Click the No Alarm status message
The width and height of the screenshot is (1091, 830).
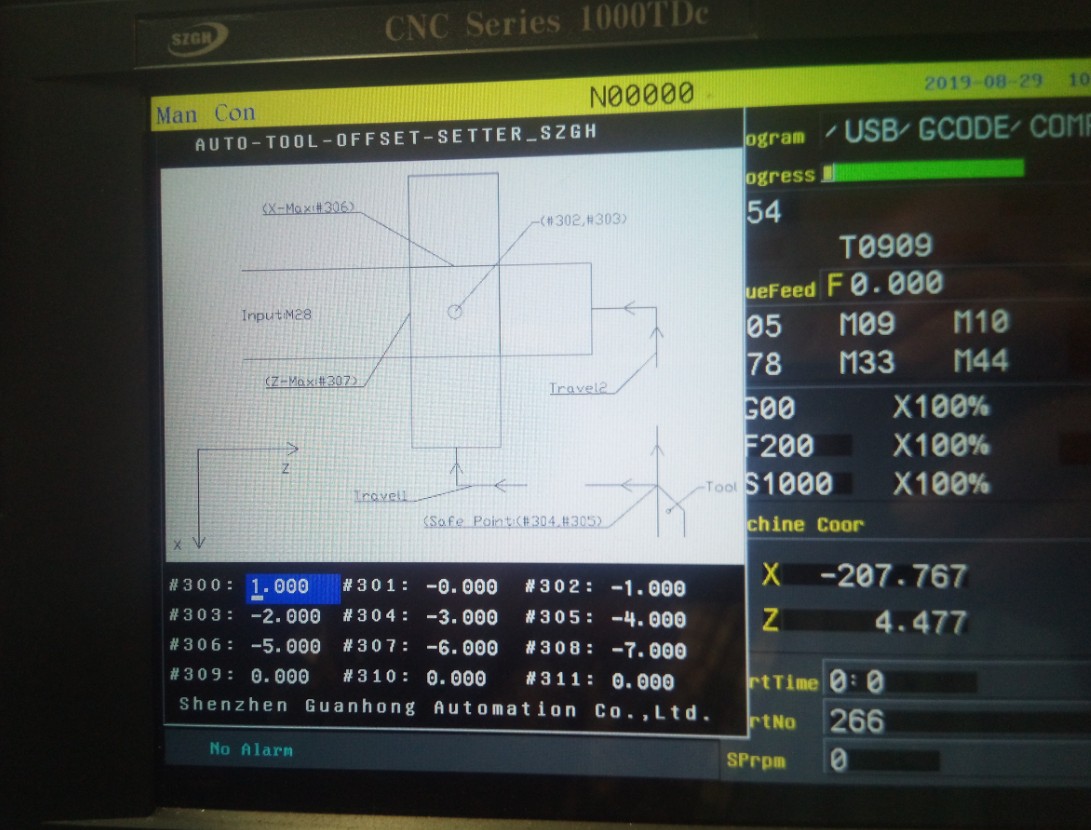(251, 749)
